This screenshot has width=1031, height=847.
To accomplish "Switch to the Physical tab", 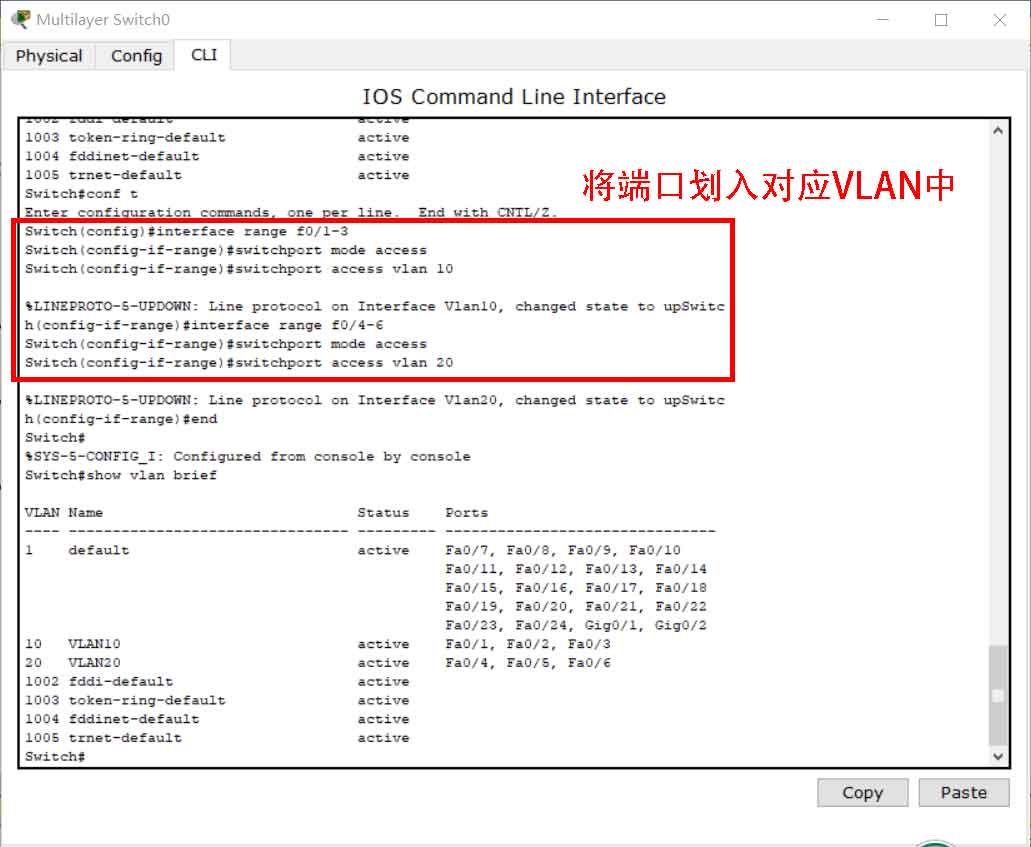I will 49,56.
